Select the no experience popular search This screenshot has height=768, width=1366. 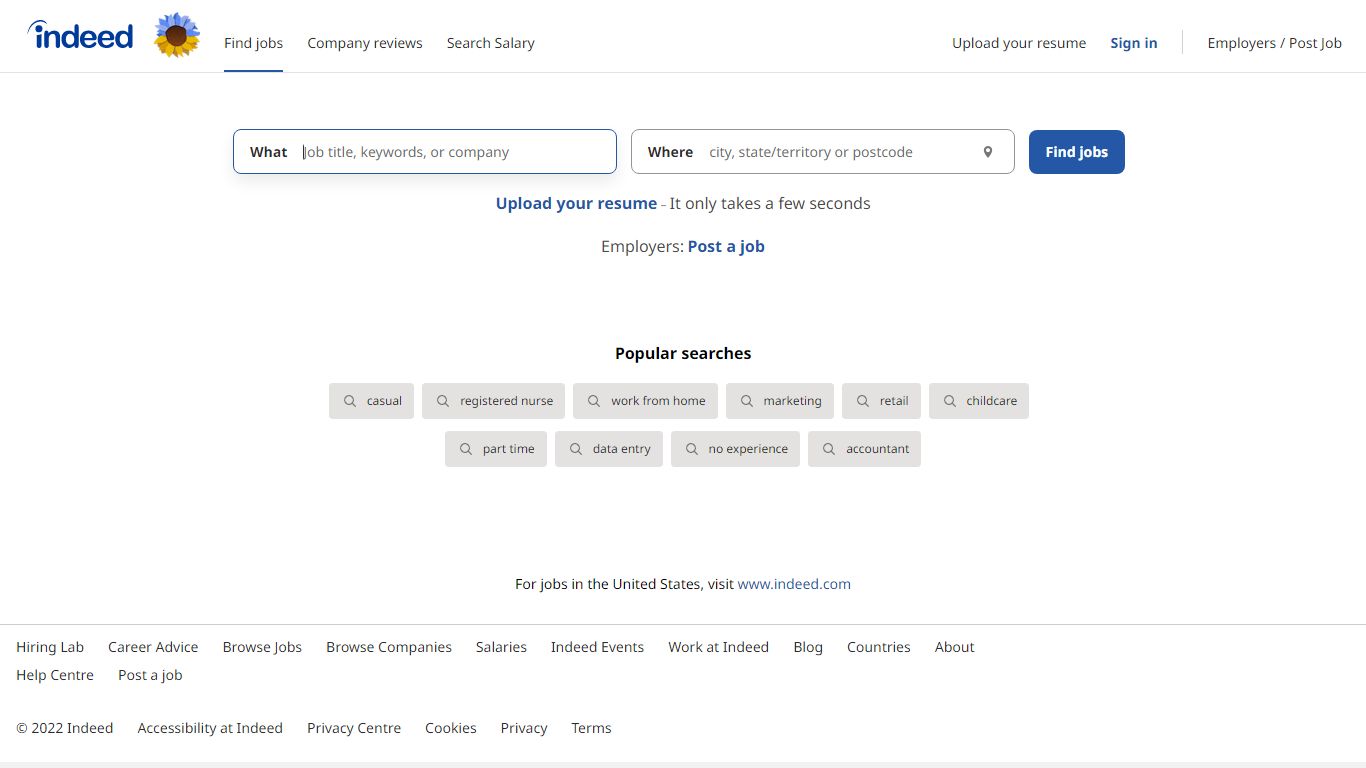(735, 449)
